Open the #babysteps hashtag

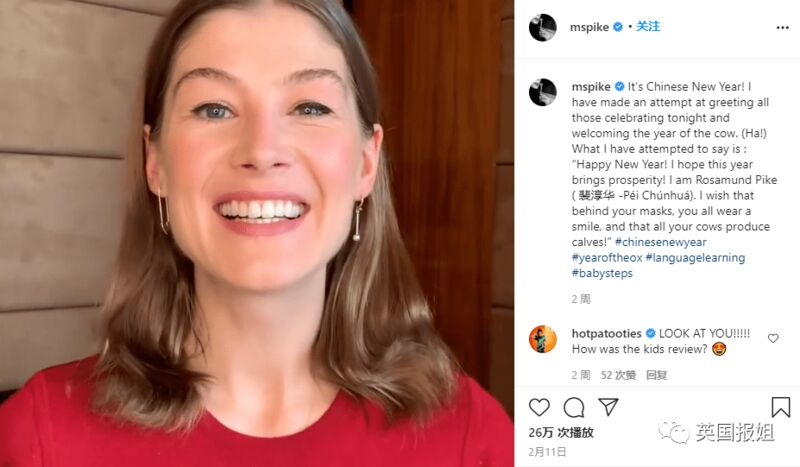click(602, 273)
